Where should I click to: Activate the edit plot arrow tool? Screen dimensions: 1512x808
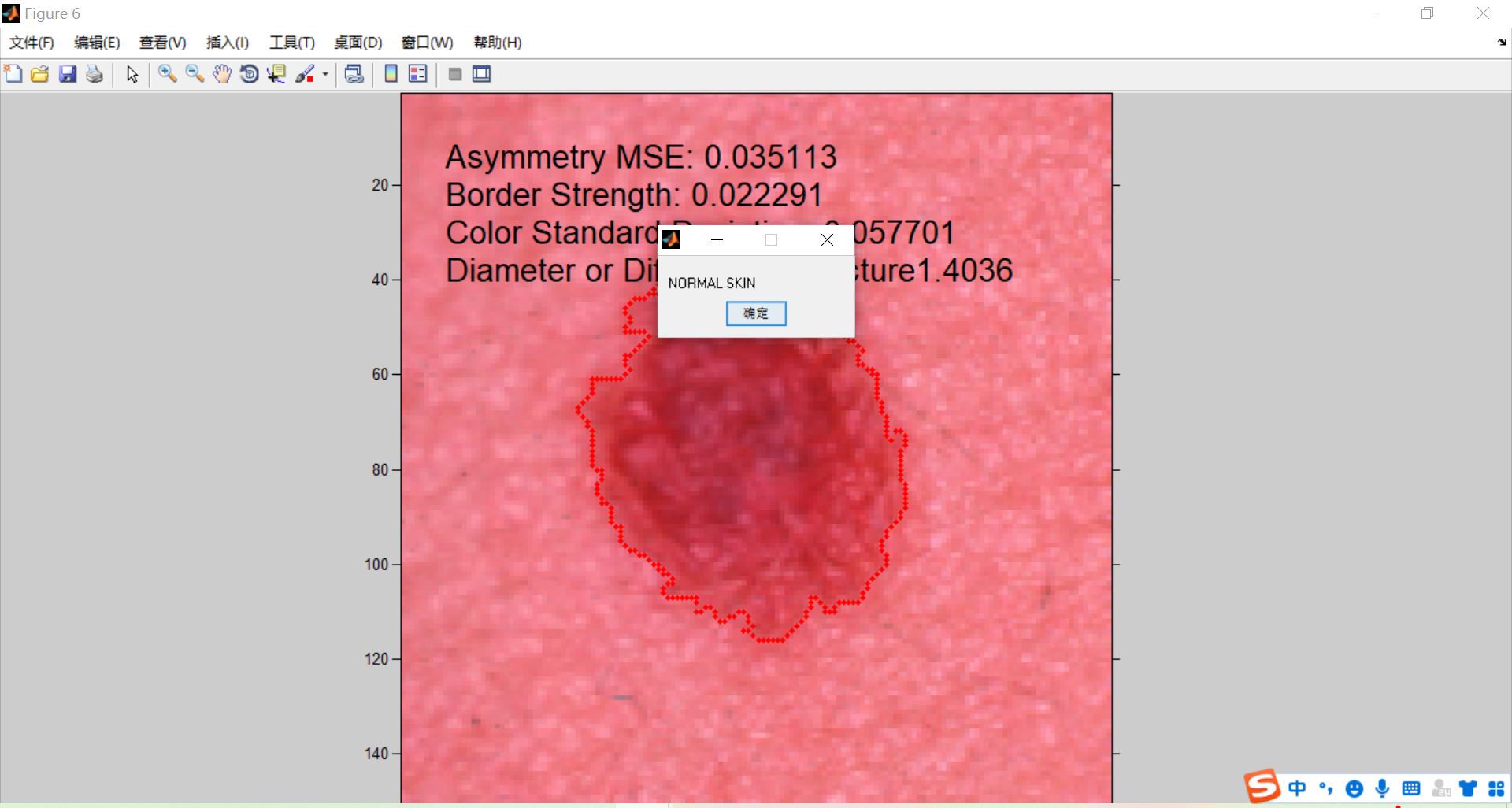tap(132, 74)
